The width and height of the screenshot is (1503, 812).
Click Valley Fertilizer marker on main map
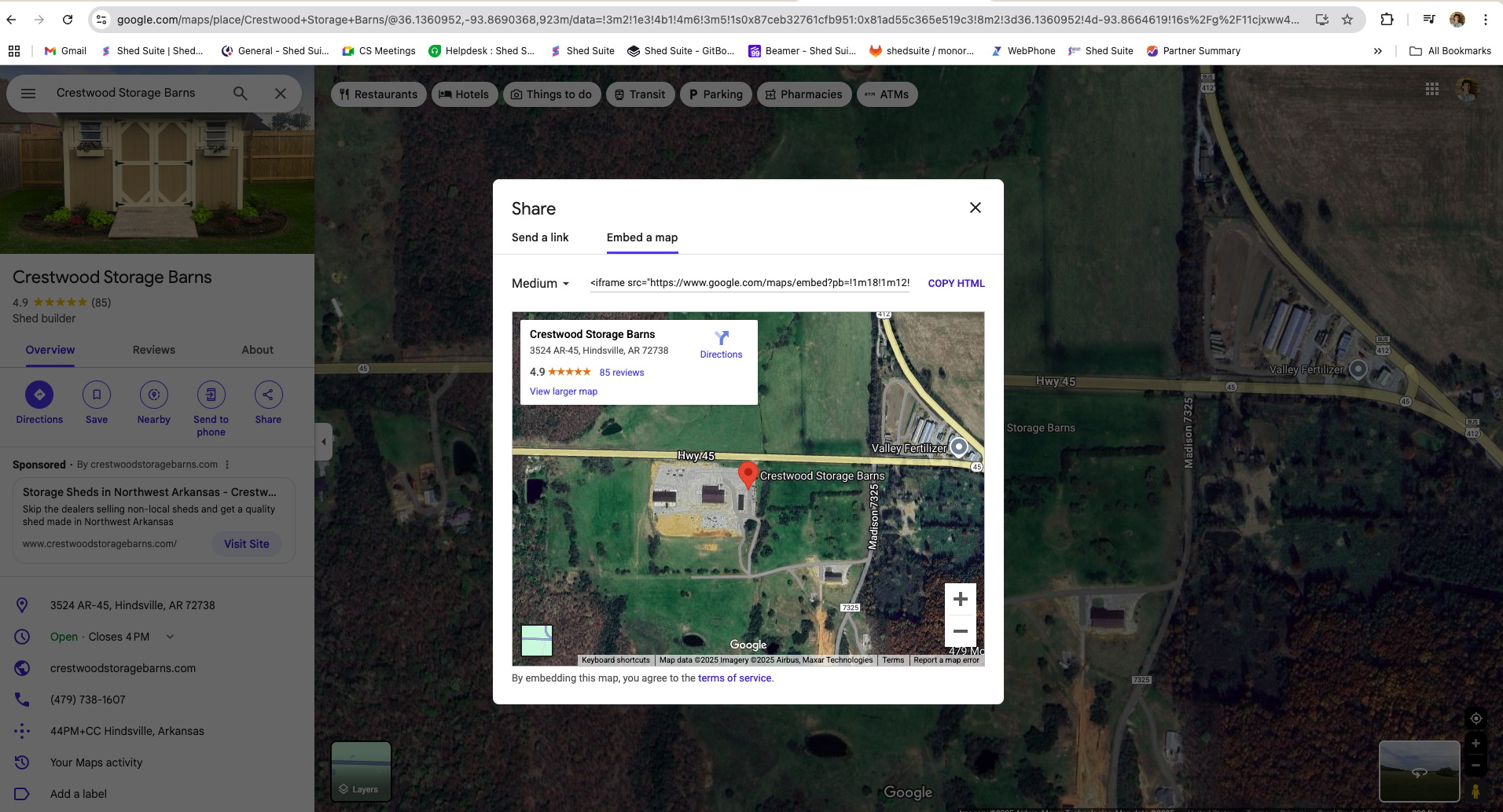pyautogui.click(x=1358, y=369)
